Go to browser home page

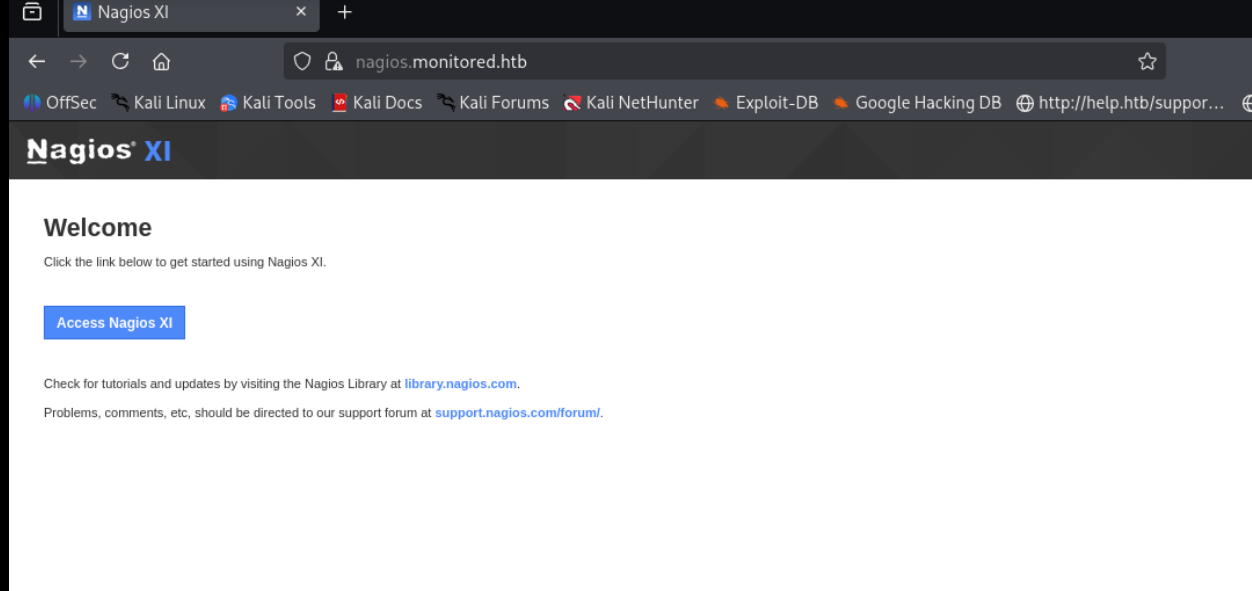(x=161, y=62)
